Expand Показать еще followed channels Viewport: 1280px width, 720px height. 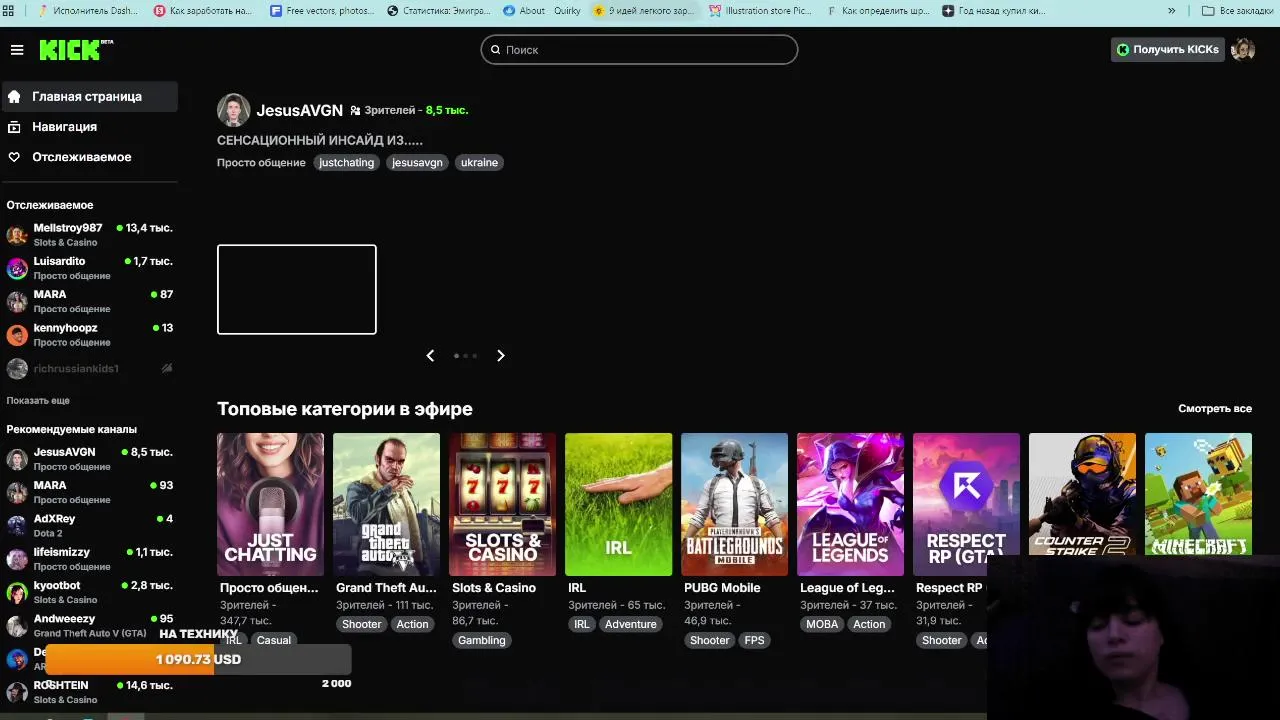[x=38, y=400]
